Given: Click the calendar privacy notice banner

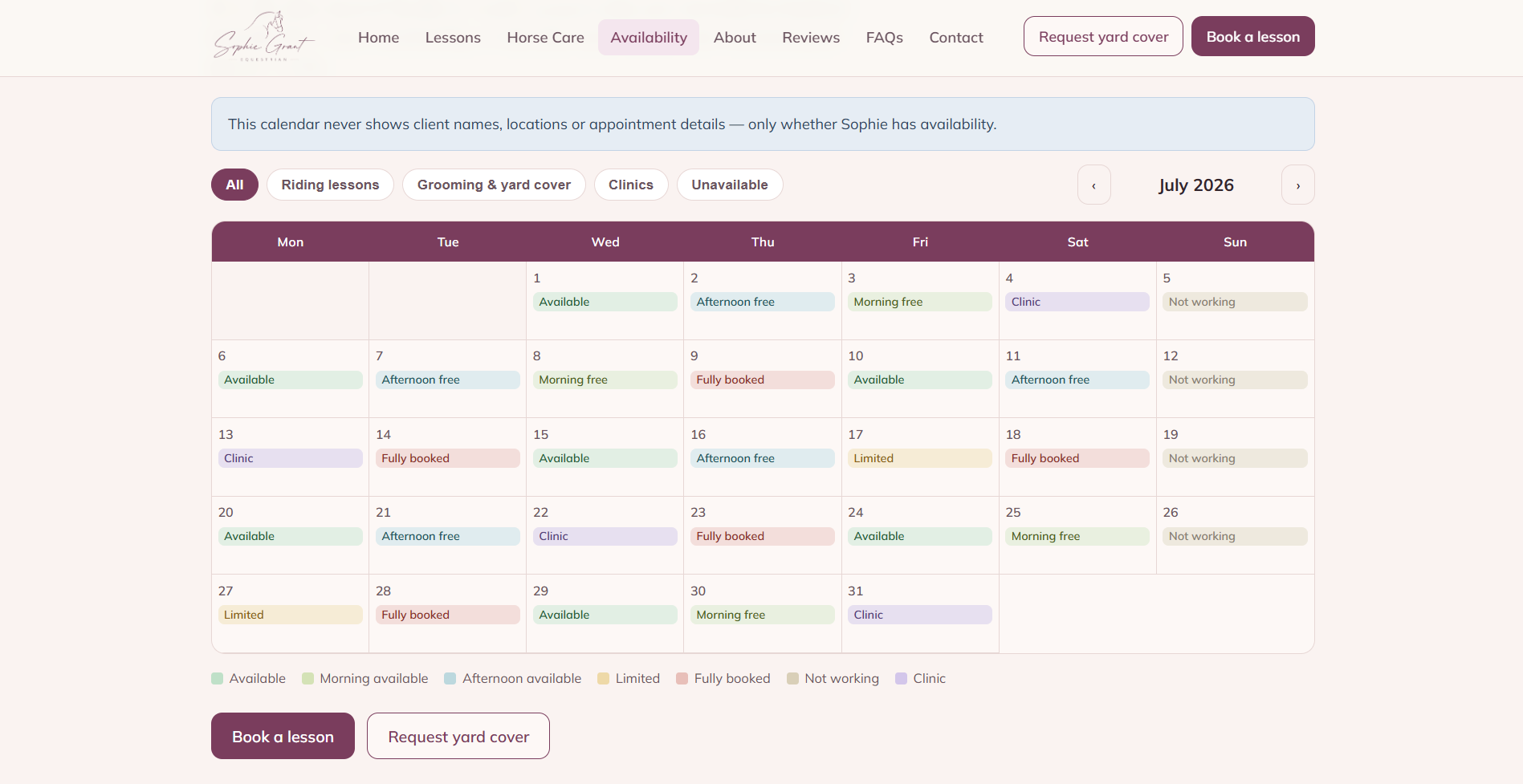Looking at the screenshot, I should (763, 124).
